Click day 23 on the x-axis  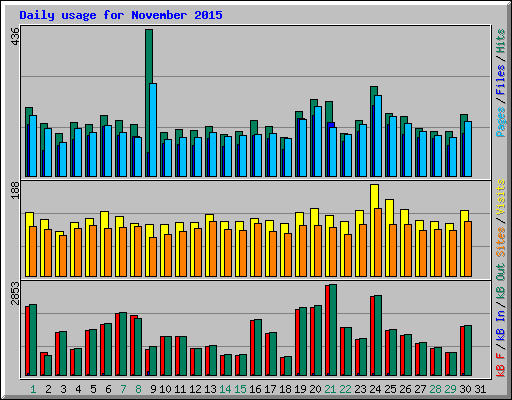(360, 389)
